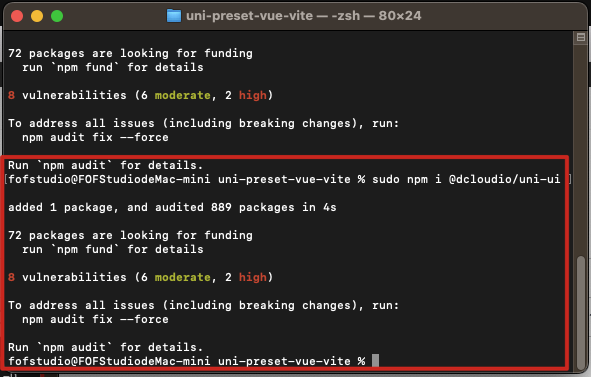This screenshot has width=591, height=377.
Task: Click the closing bracket mark after uni-ui command
Action: tap(570, 179)
